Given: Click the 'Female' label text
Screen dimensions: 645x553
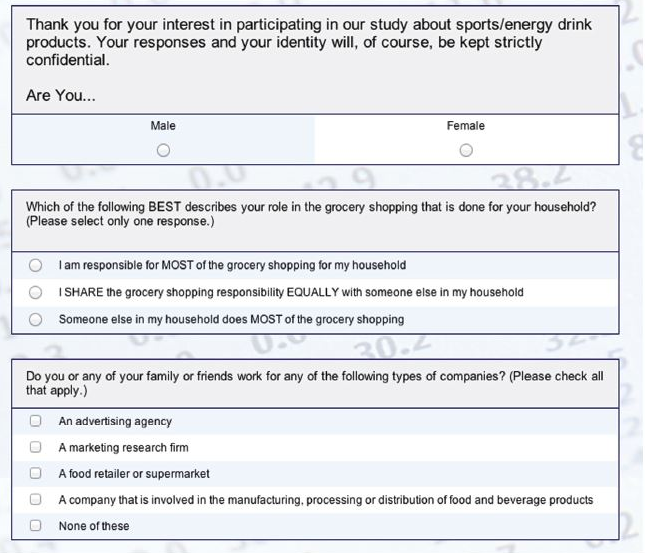Looking at the screenshot, I should [466, 126].
